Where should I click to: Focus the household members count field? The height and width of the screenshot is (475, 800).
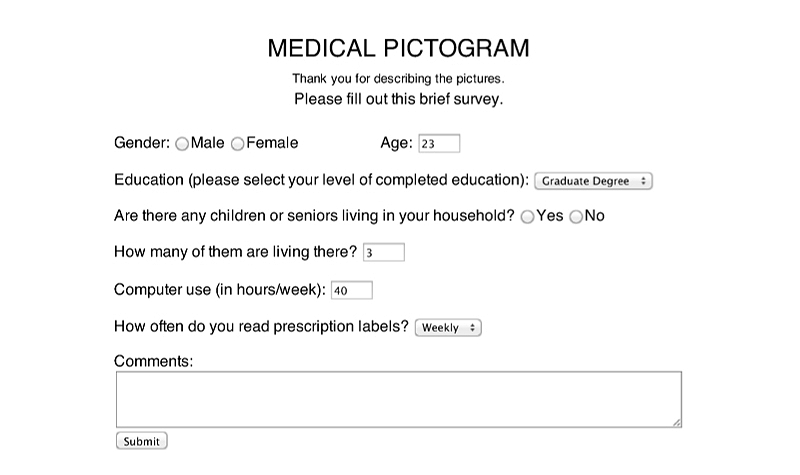point(384,253)
